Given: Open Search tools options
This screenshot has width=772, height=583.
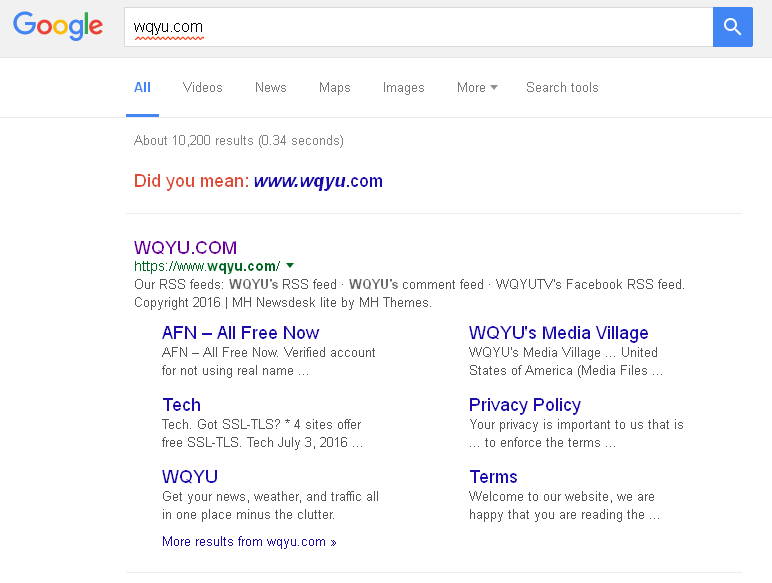Looking at the screenshot, I should [x=562, y=88].
